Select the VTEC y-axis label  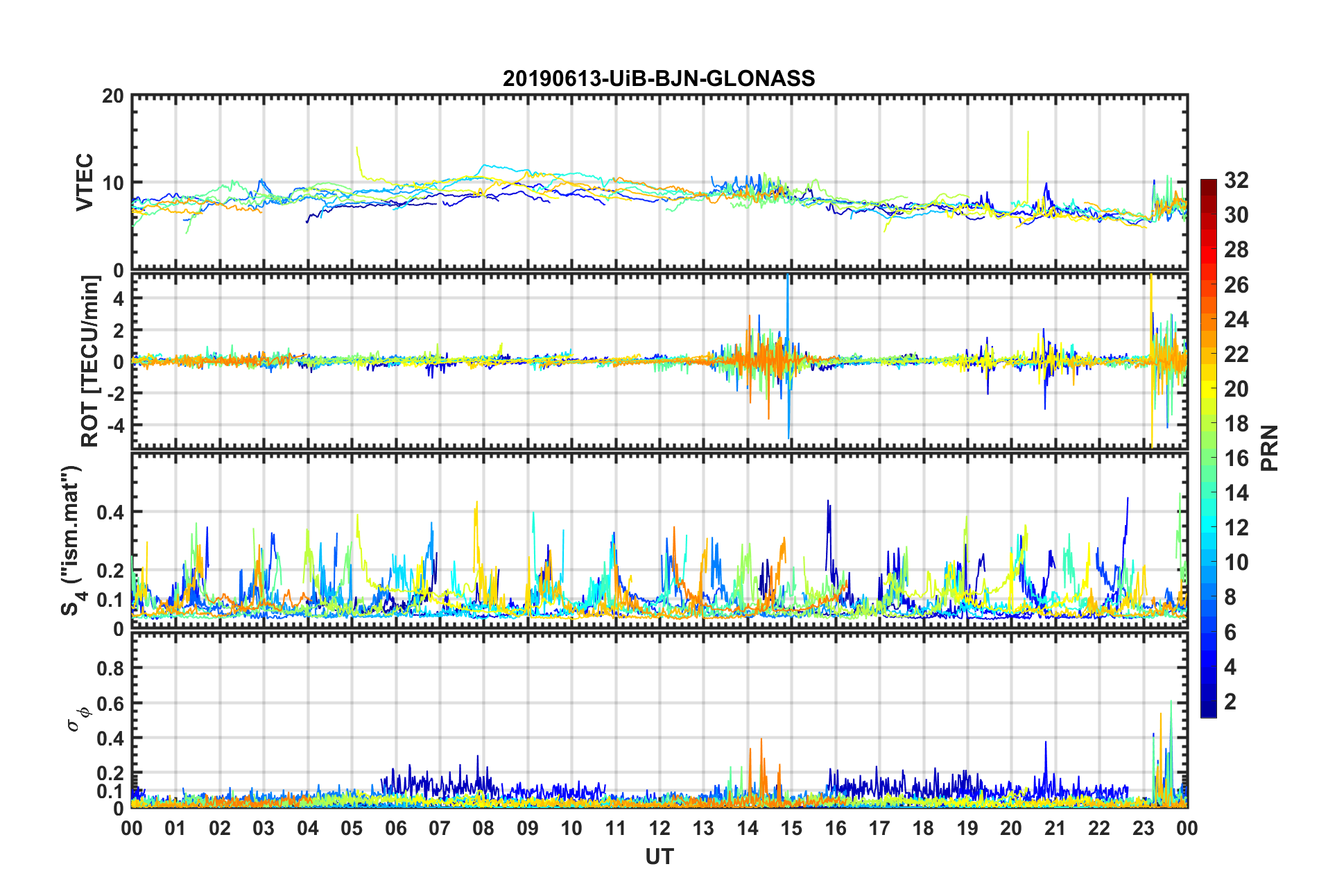(85, 182)
